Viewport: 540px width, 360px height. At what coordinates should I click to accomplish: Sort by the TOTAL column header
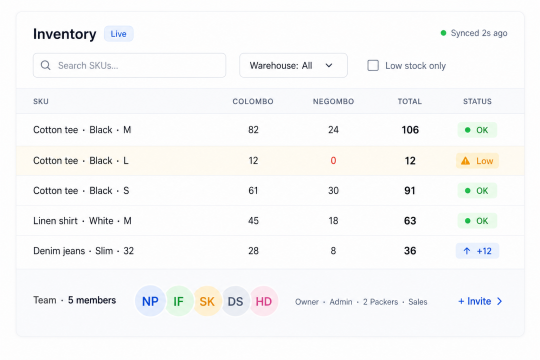point(410,101)
